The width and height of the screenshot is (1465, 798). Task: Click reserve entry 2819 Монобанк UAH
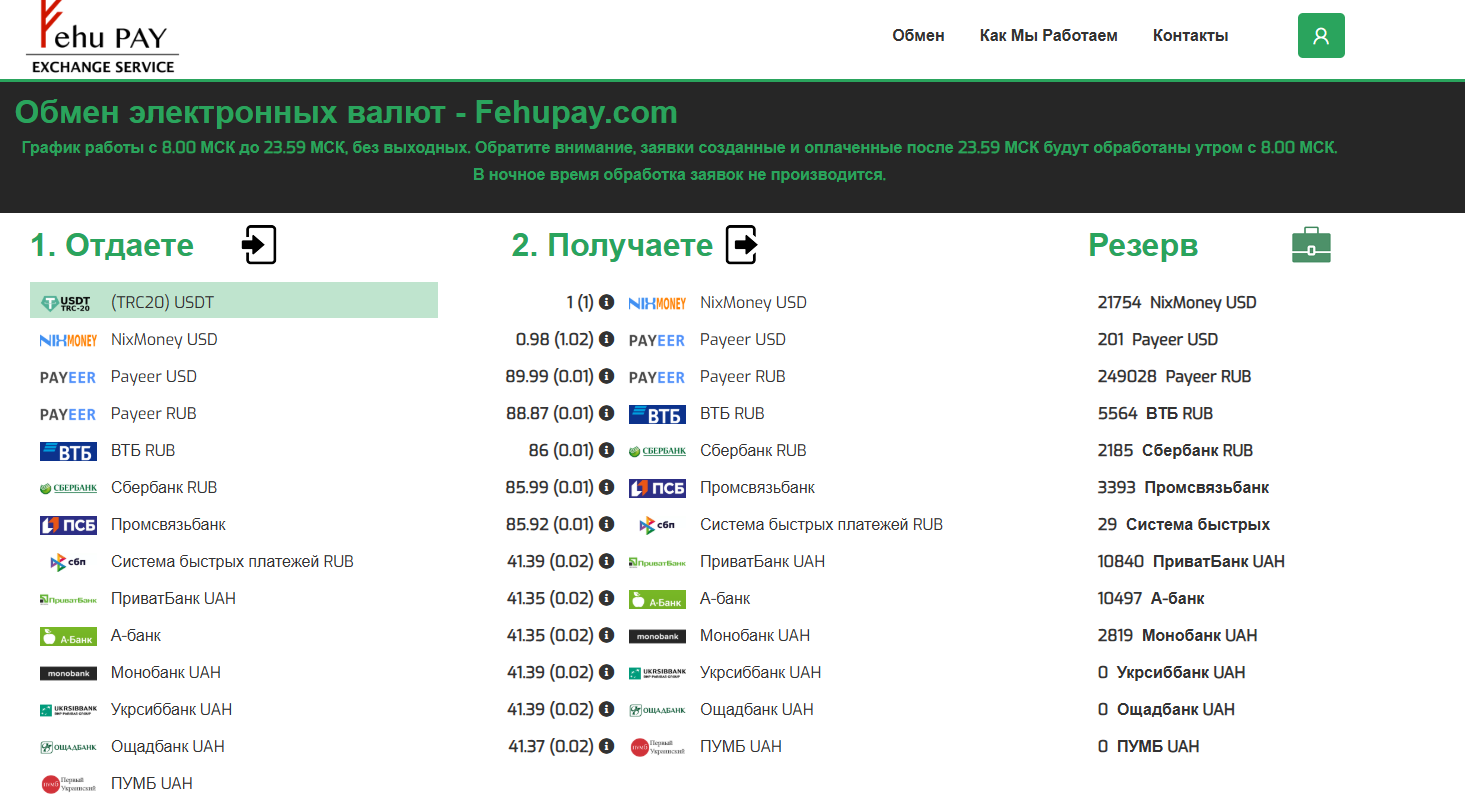pos(1177,635)
